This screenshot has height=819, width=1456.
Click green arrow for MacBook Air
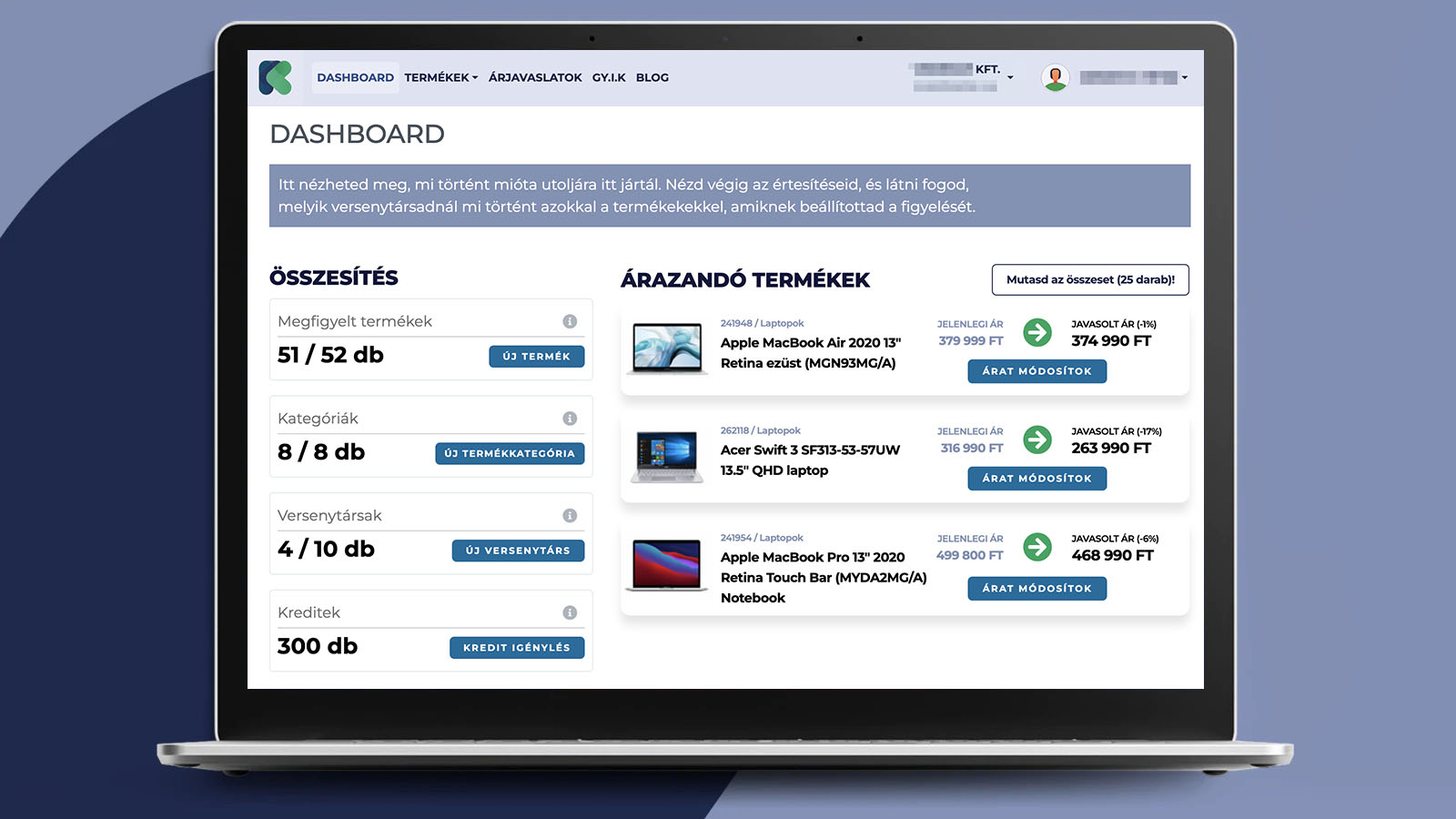(1037, 332)
